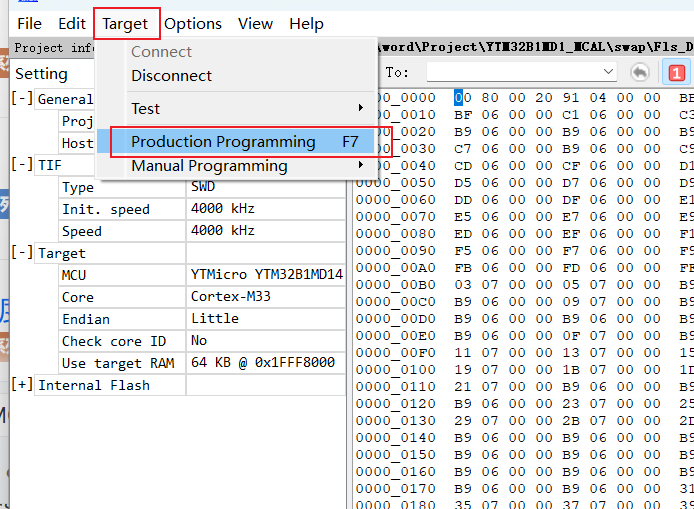Image resolution: width=694 pixels, height=509 pixels.
Task: Click hex address 0000_0170
Action: tap(396, 488)
